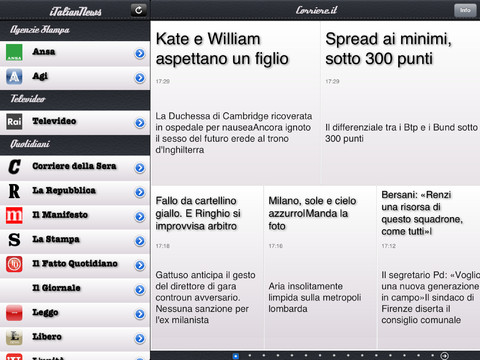Select Corriere della Sera label

click(74, 166)
